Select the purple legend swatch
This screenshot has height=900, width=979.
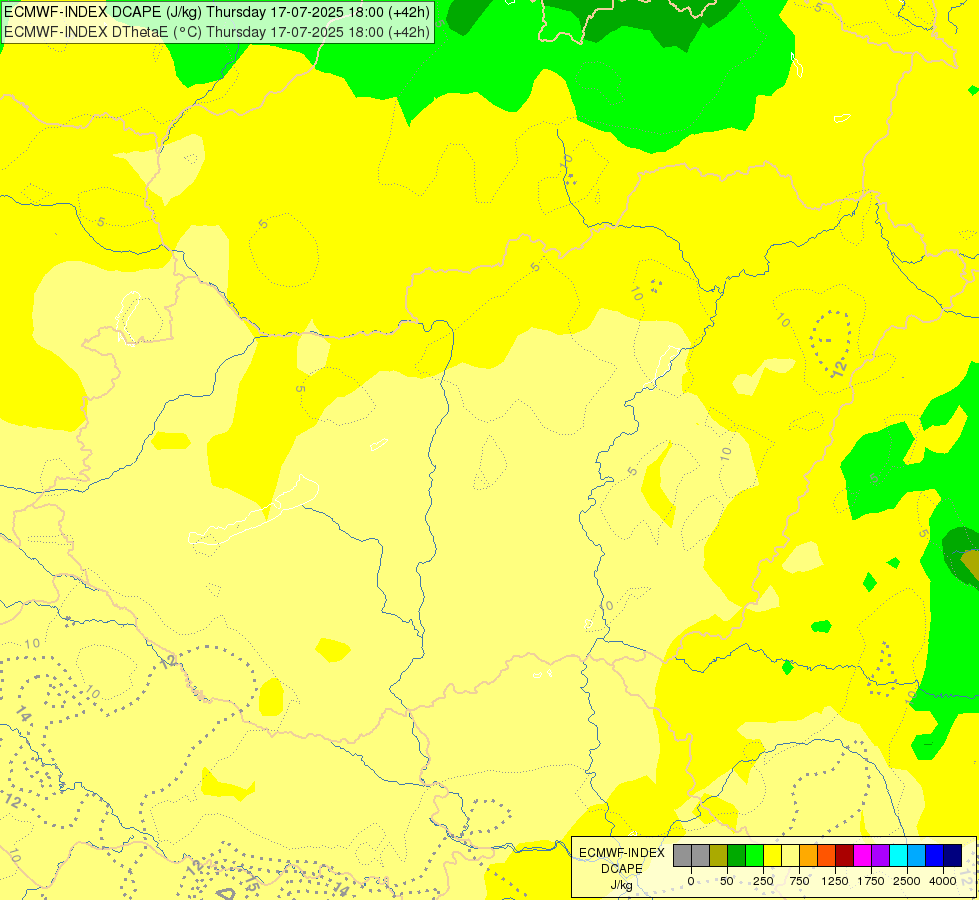click(x=880, y=855)
